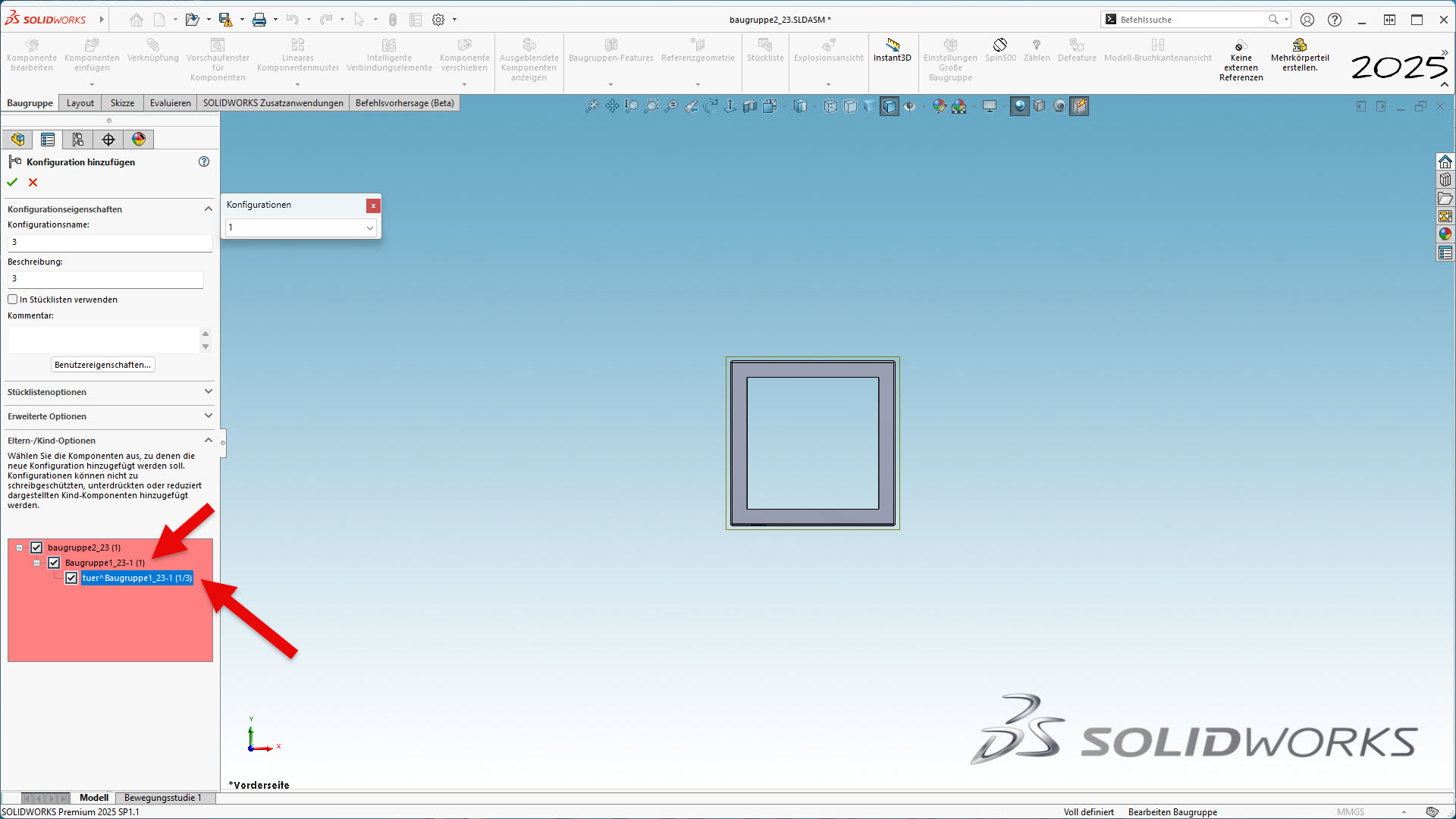1456x819 pixels.
Task: Click the Print icon in title toolbar
Action: click(x=259, y=20)
